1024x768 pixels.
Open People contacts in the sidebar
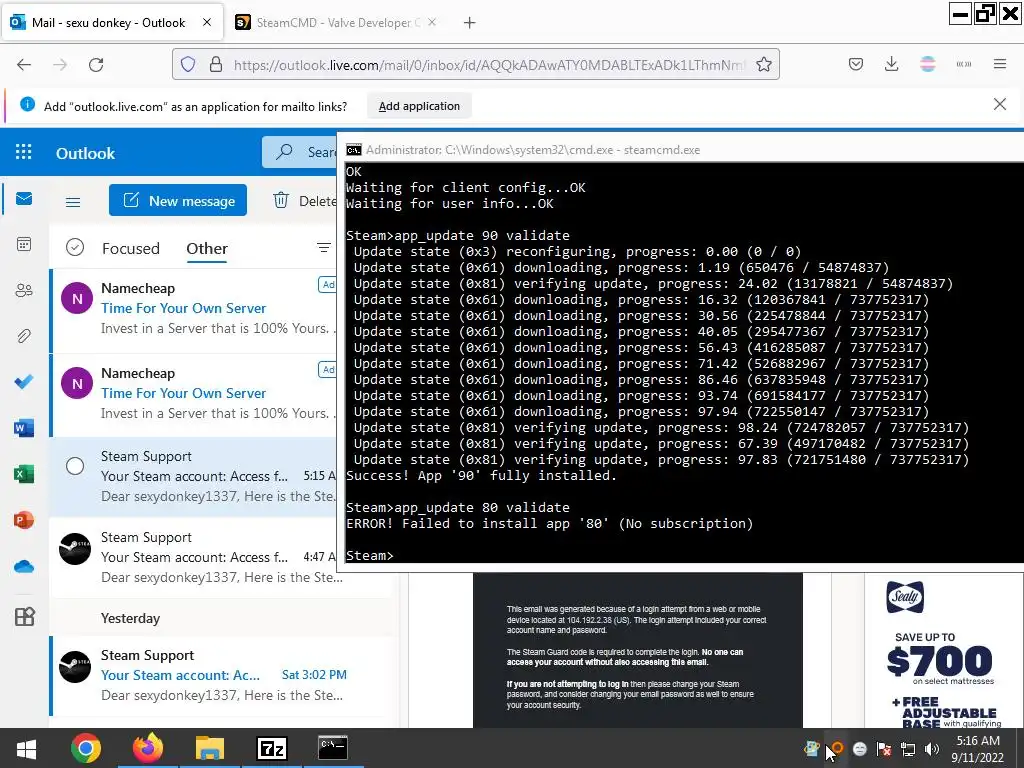pos(24,290)
